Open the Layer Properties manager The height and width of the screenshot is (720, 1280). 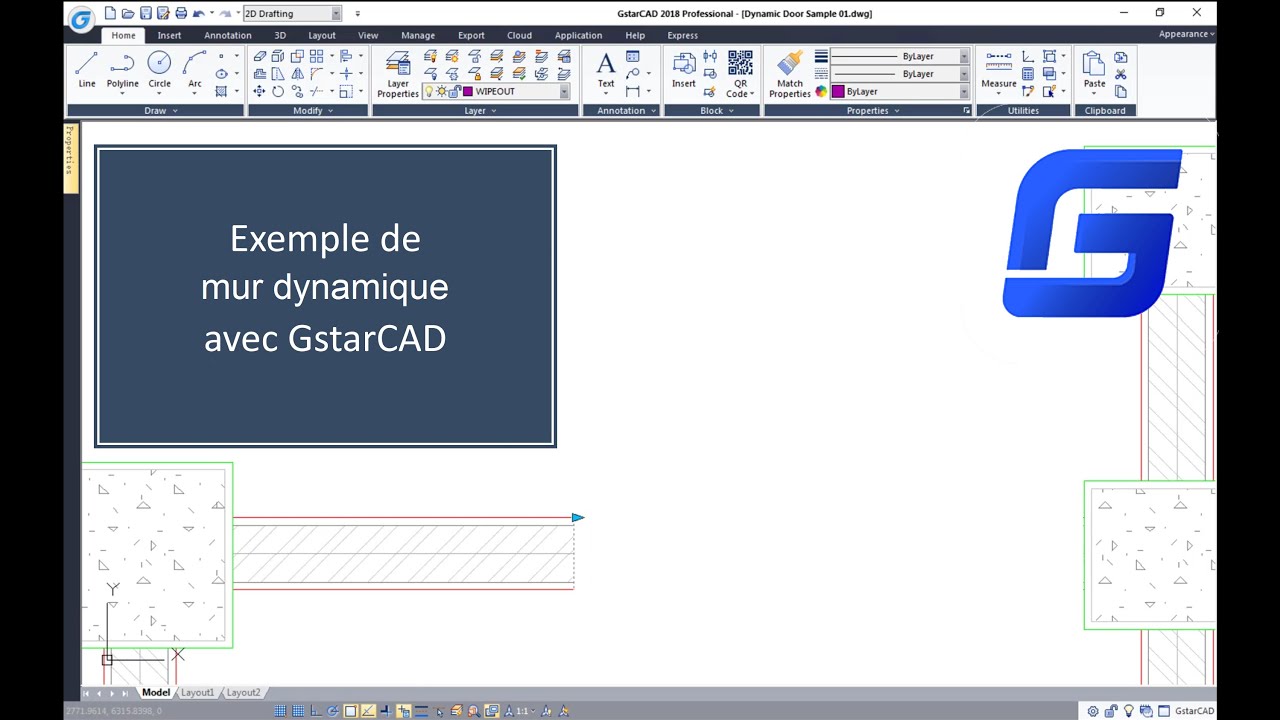pyautogui.click(x=398, y=74)
